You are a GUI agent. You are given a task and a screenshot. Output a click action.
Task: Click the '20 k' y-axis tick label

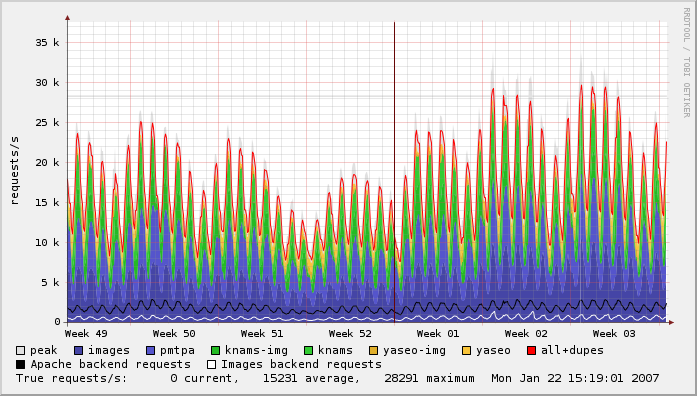48,163
